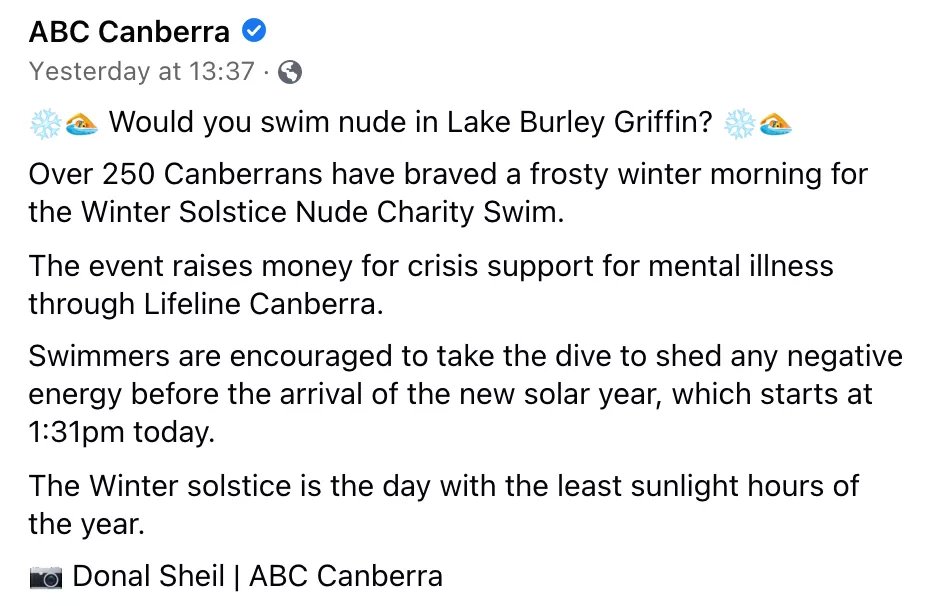Click the first swimmer emoji

tap(82, 125)
